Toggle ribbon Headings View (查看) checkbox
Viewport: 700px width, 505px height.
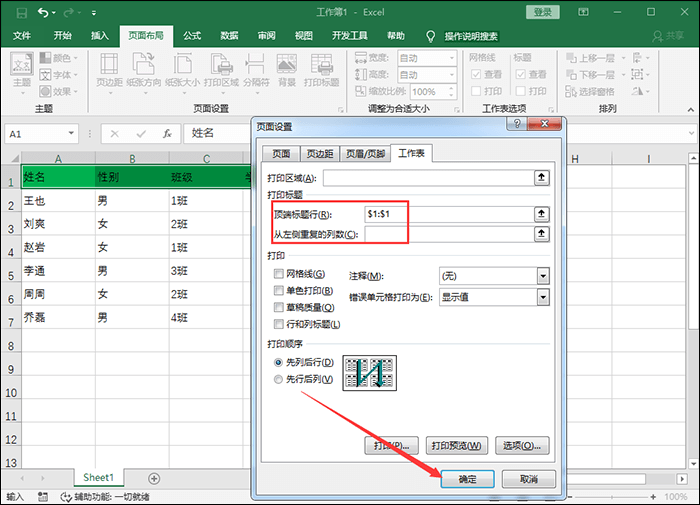[521, 74]
